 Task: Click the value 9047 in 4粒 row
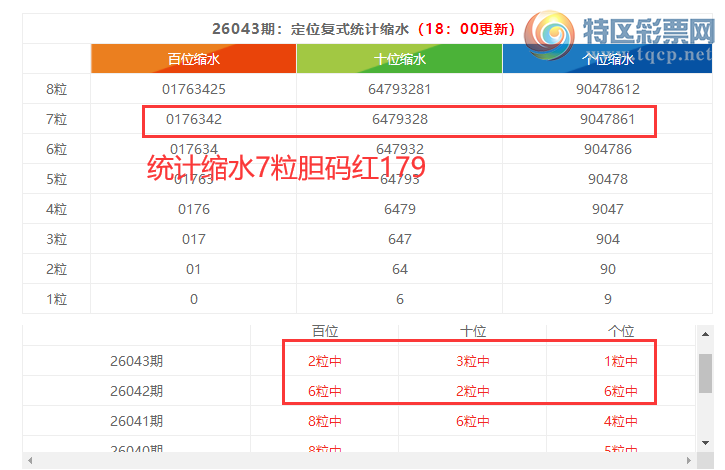click(x=608, y=209)
